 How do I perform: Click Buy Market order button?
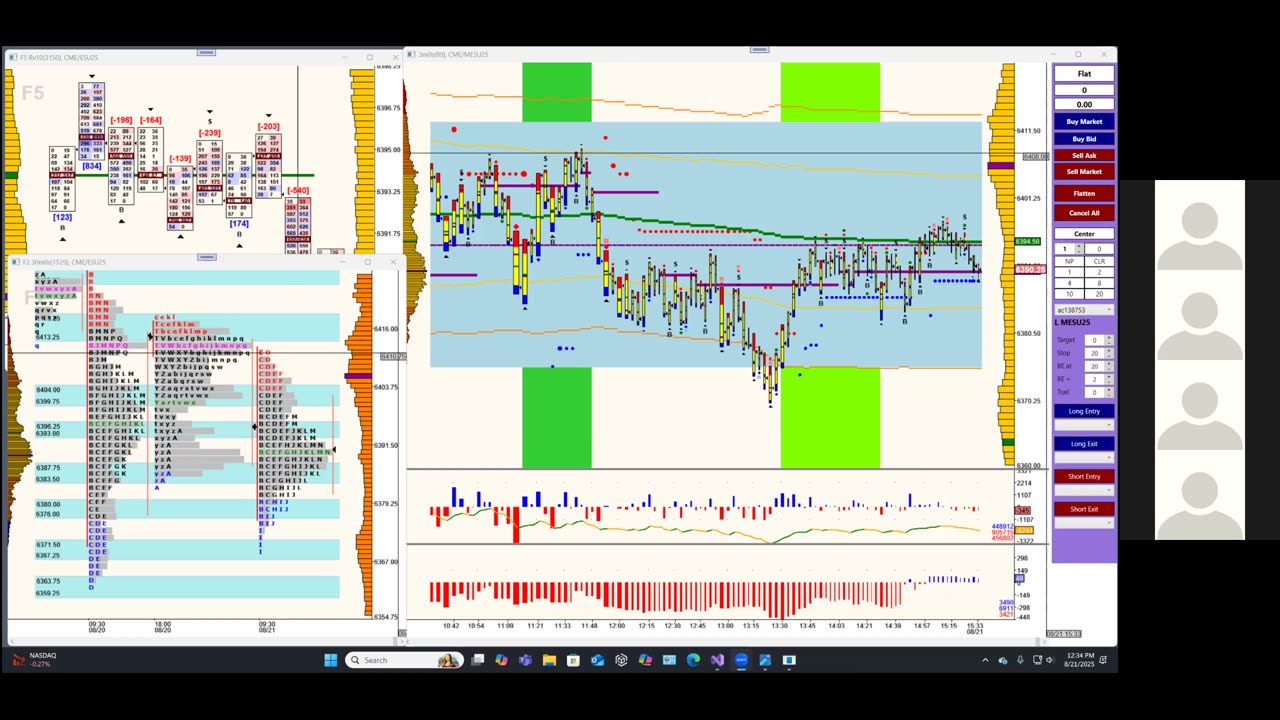(1084, 122)
